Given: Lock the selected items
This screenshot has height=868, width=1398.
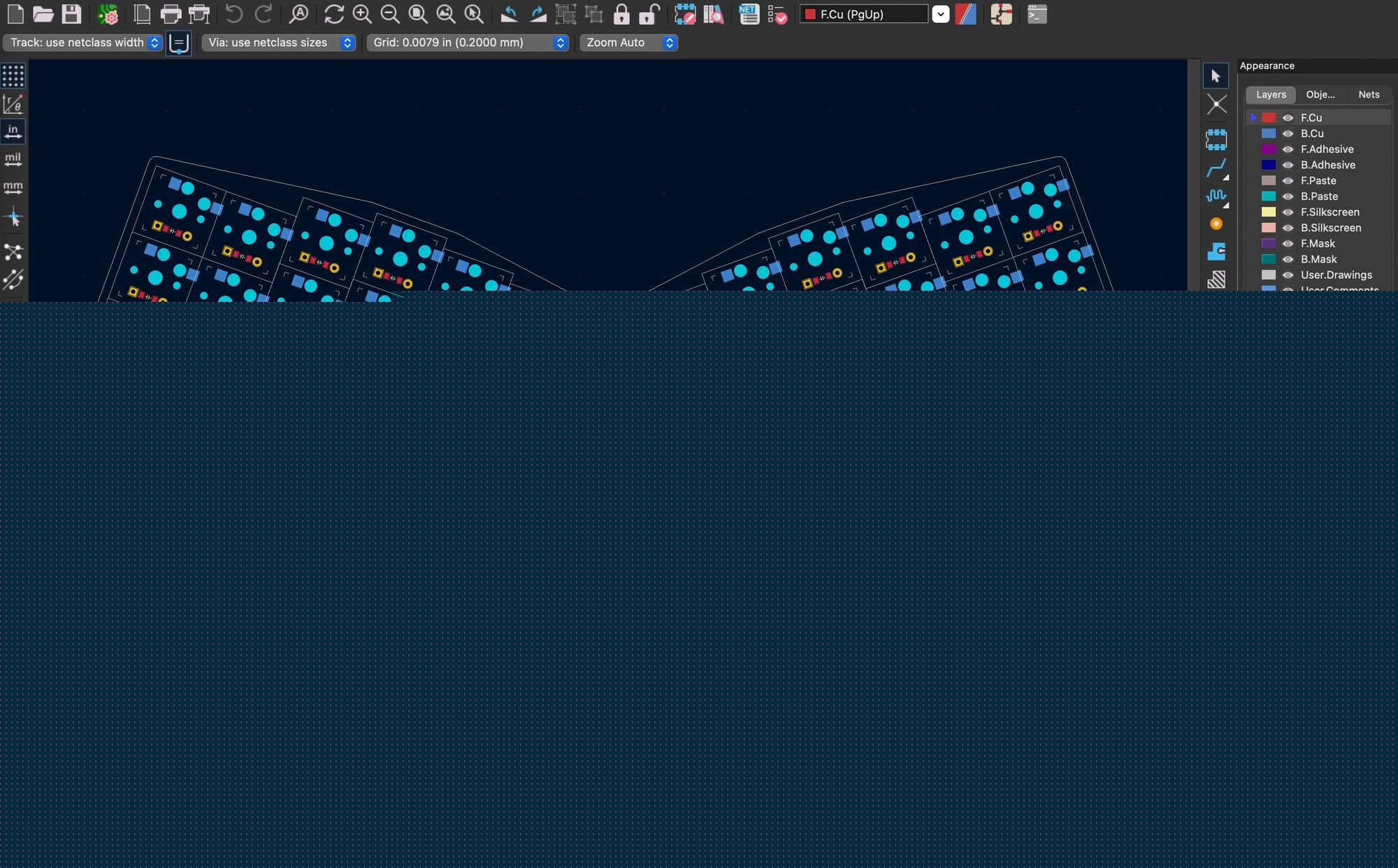Looking at the screenshot, I should point(621,14).
